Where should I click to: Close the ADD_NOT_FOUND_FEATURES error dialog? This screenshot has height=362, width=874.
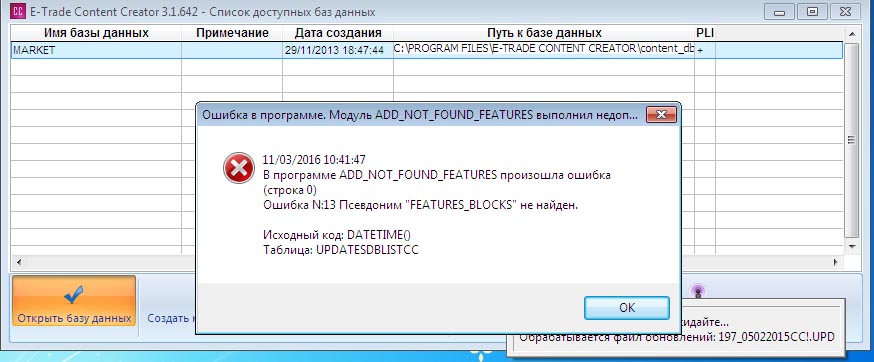(x=661, y=115)
